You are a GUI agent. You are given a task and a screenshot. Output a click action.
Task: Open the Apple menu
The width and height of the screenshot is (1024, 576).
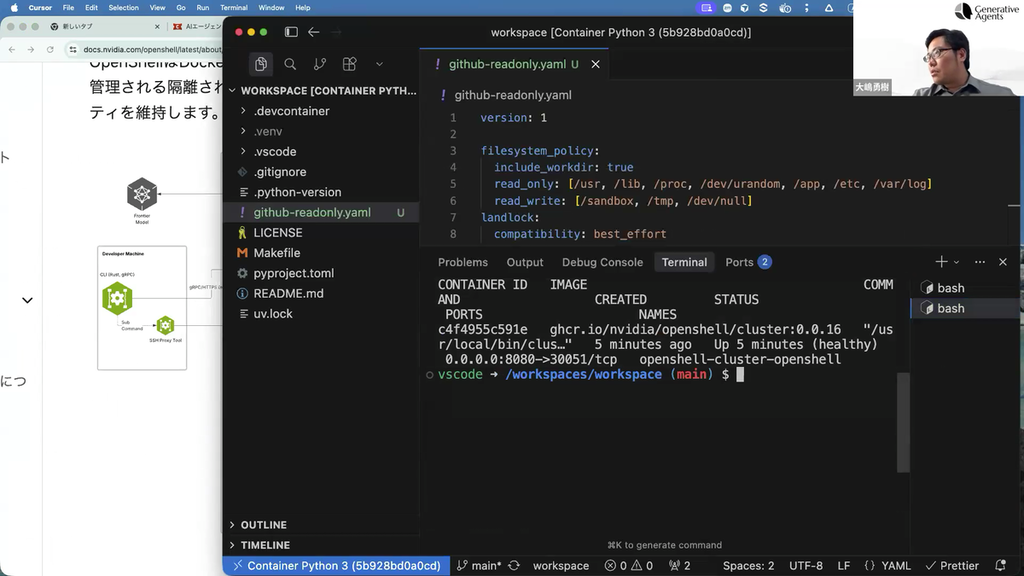pos(14,8)
